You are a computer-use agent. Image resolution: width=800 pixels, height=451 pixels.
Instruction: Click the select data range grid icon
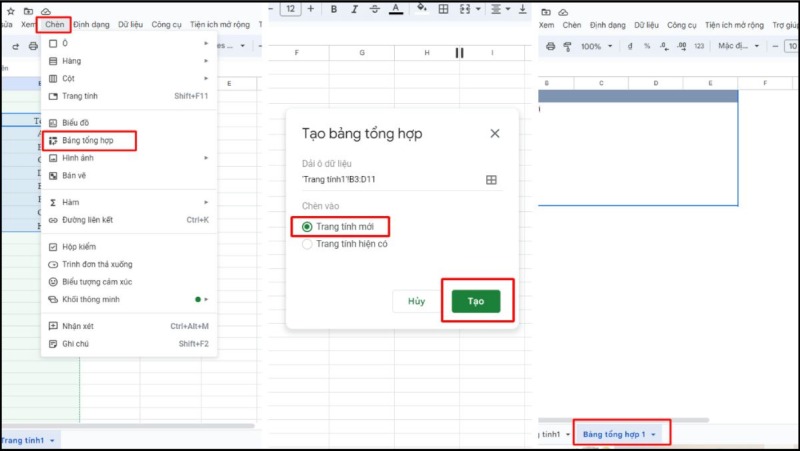pyautogui.click(x=491, y=180)
